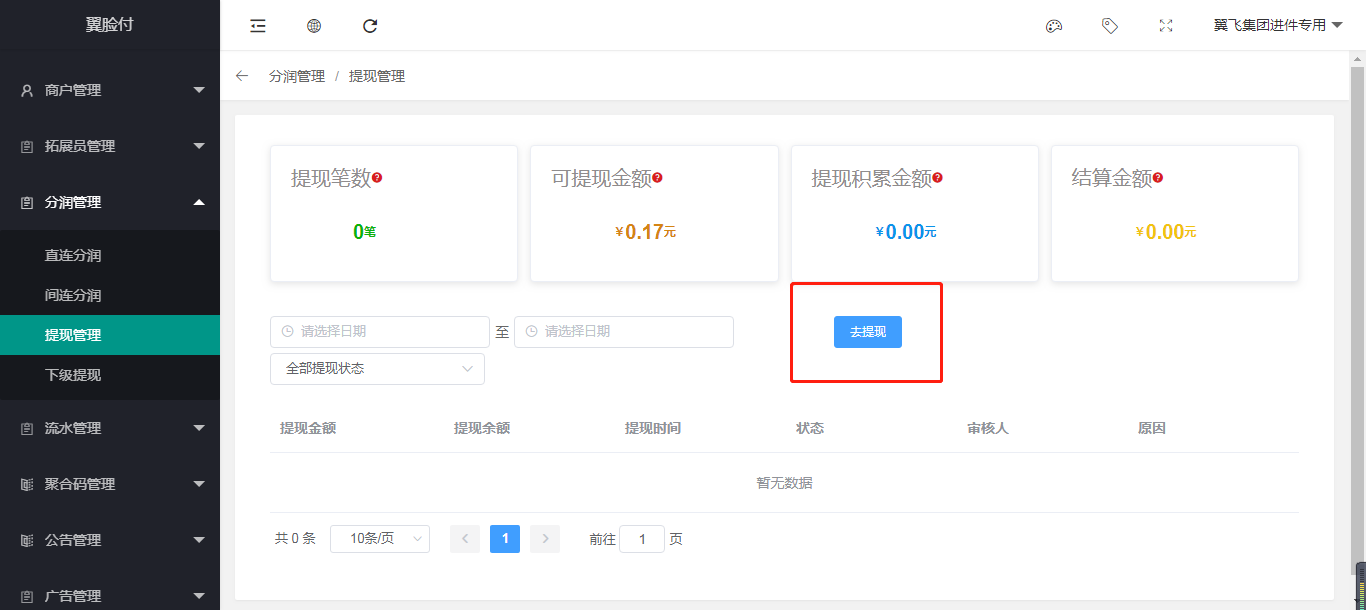
Task: Click the 公告管理 sidebar icon
Action: pos(27,540)
